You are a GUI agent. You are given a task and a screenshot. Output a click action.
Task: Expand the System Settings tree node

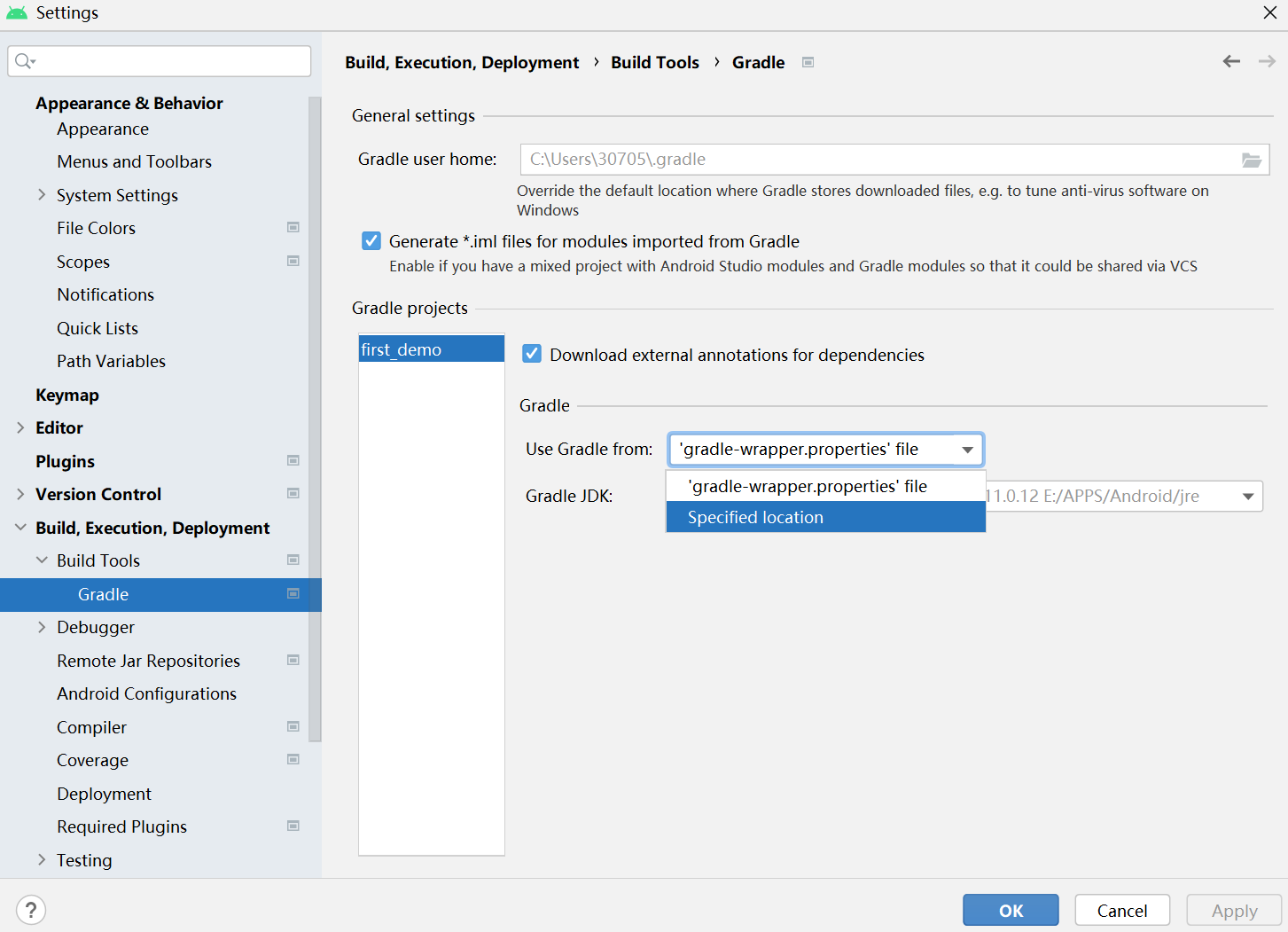(42, 195)
